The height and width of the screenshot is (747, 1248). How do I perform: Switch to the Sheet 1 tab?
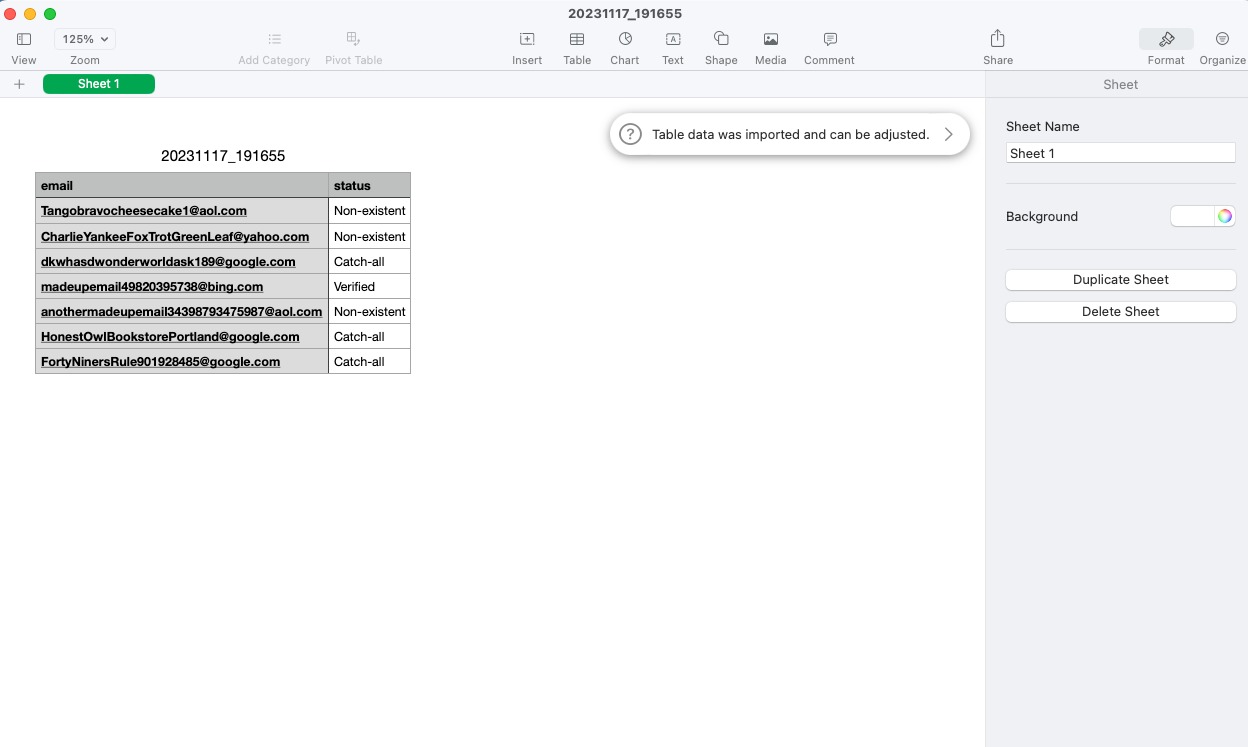click(98, 84)
